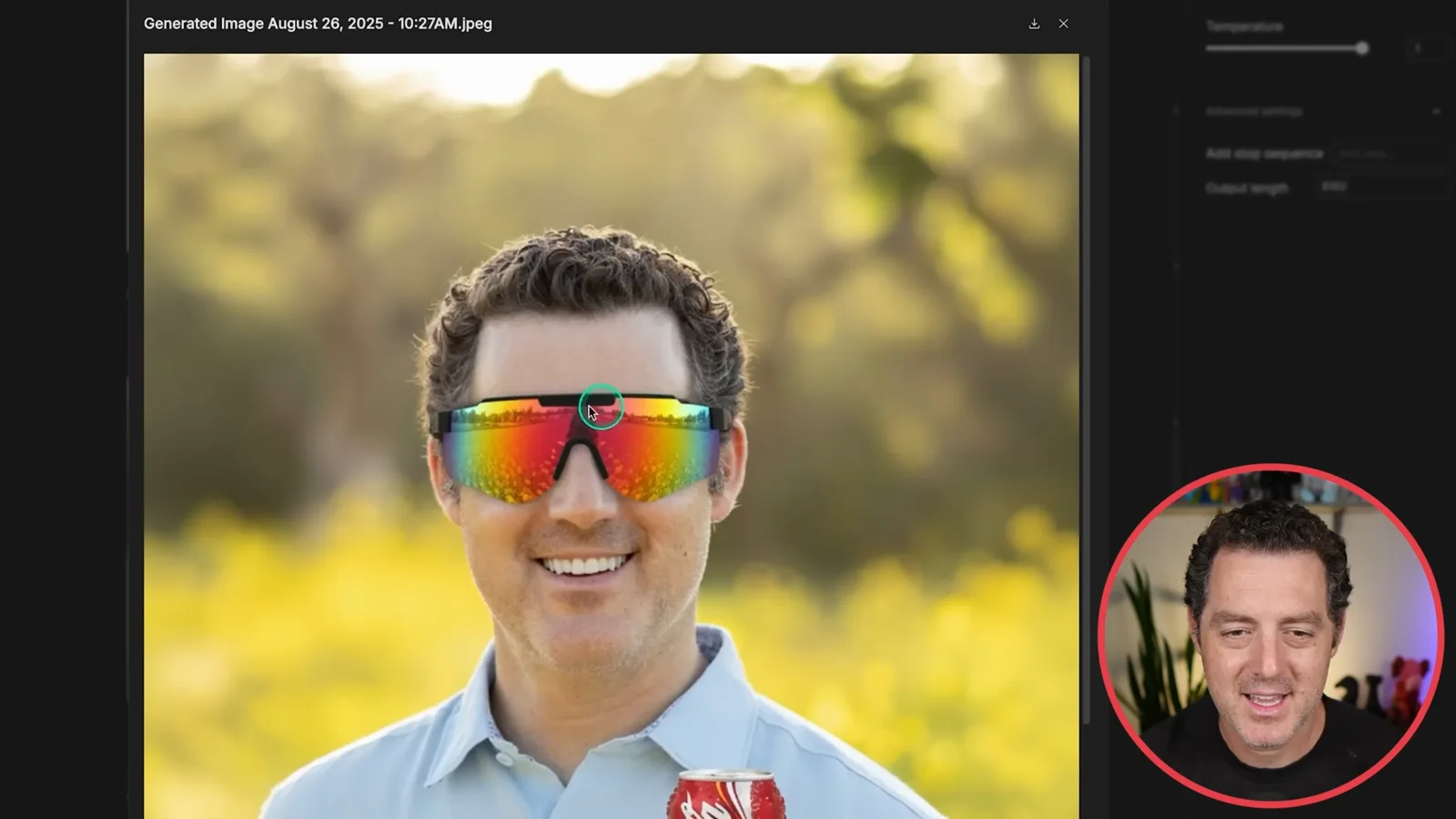The width and height of the screenshot is (1456, 819).
Task: Click the generated image preview
Action: (x=612, y=436)
